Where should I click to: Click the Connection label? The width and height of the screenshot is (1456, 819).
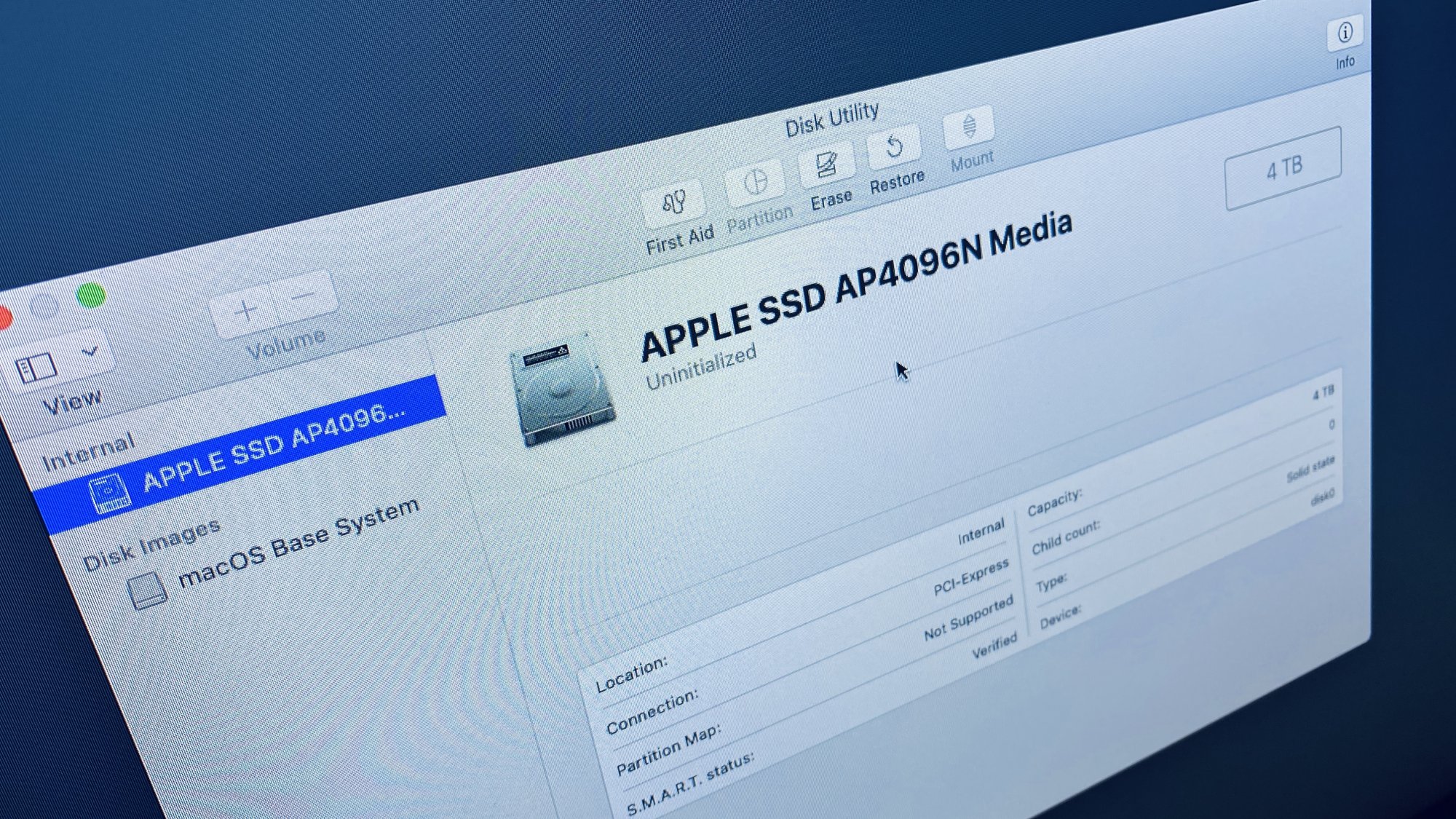(652, 711)
